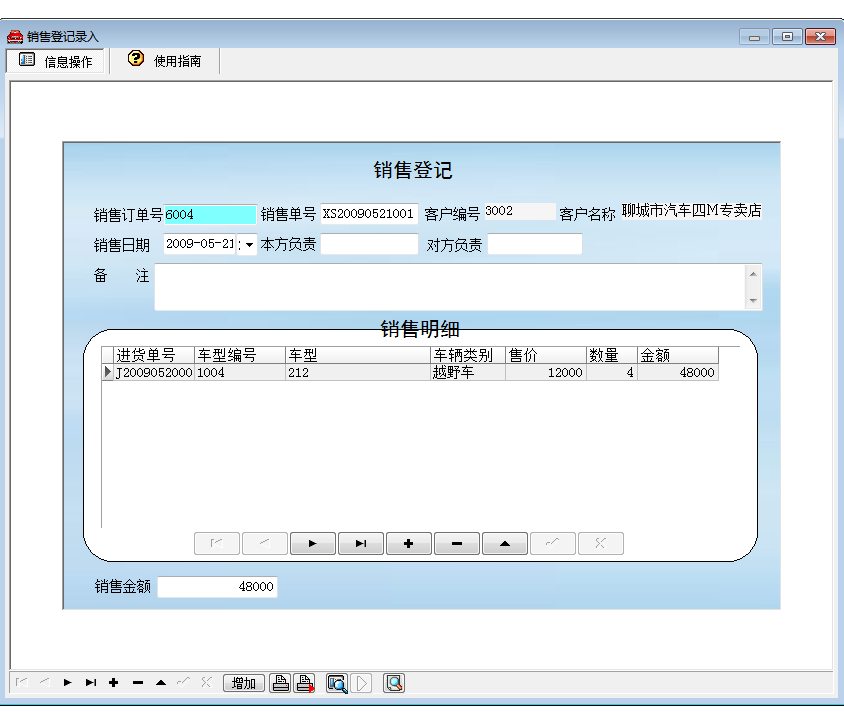The height and width of the screenshot is (712, 844).
Task: Click the 销售单号 field XS20090521001
Action: [369, 214]
